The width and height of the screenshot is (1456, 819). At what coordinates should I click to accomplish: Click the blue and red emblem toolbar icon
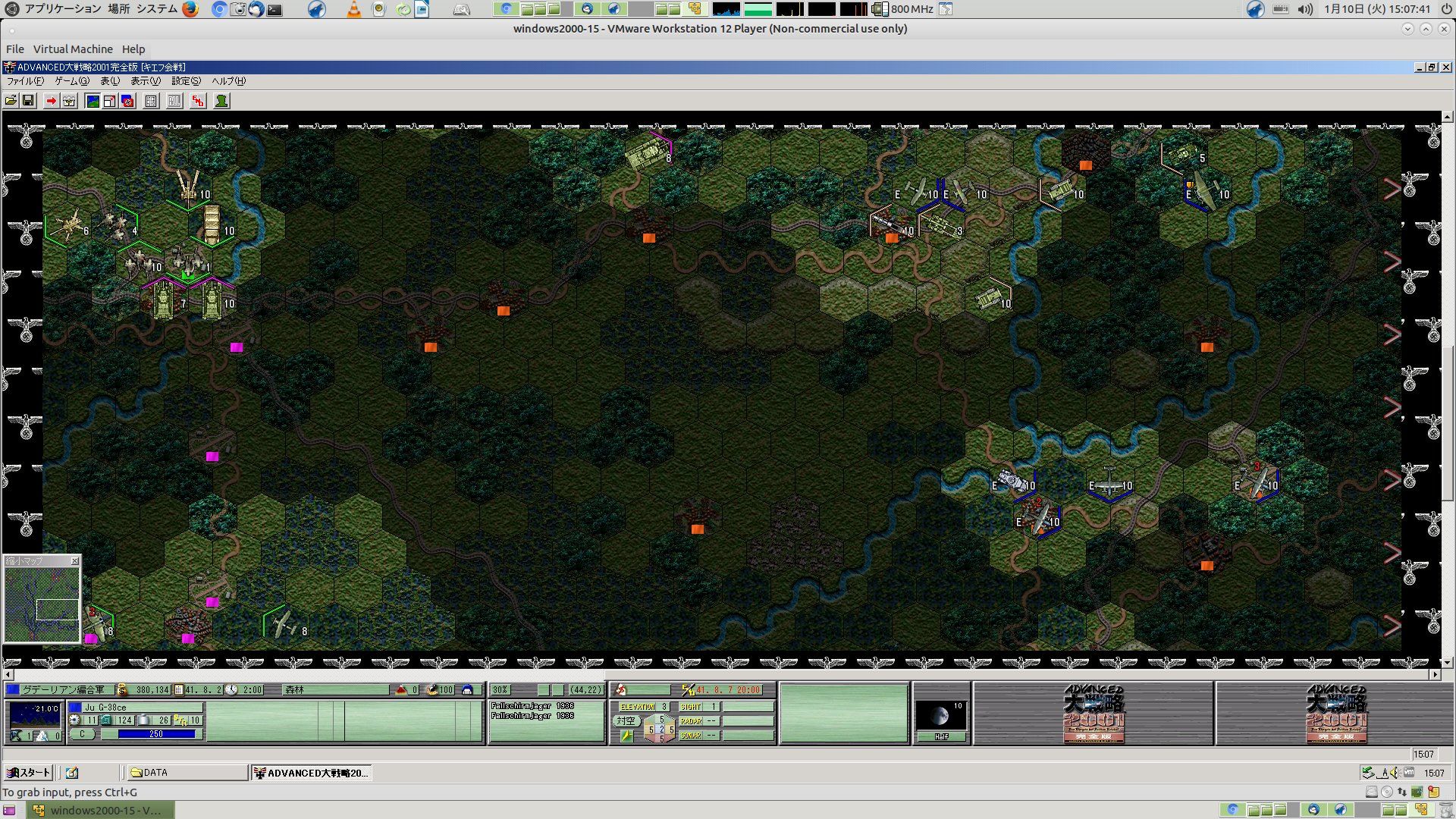point(127,101)
